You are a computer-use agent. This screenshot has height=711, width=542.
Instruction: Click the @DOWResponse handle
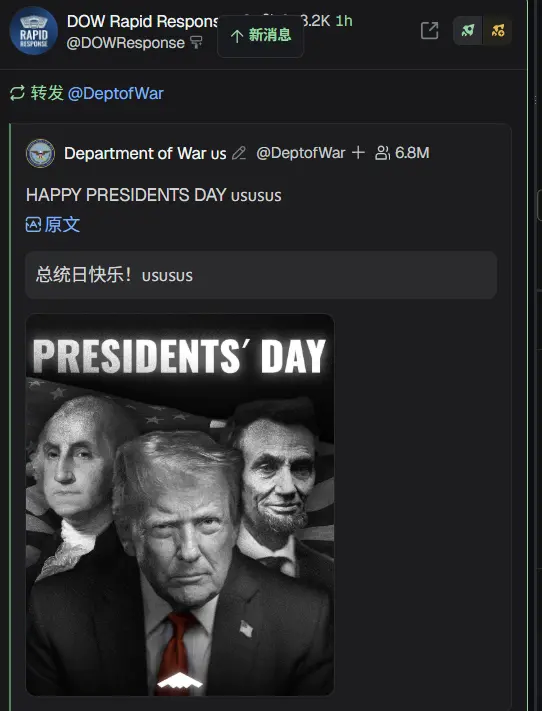pos(126,43)
